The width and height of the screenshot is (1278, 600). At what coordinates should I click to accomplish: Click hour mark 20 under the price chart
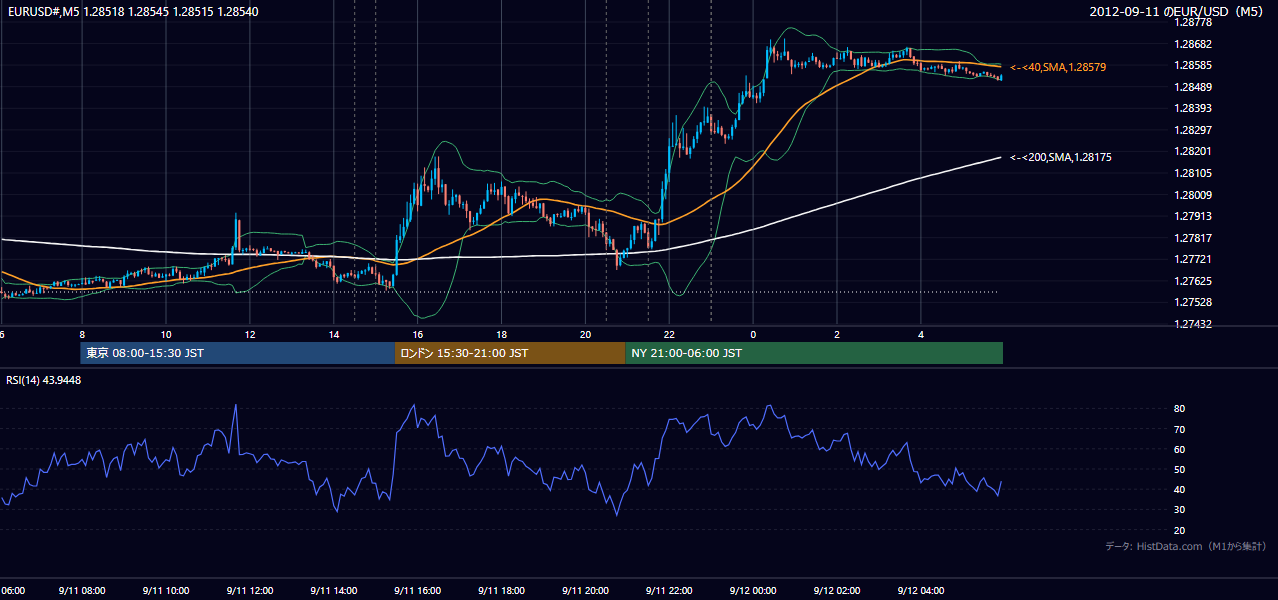tap(586, 334)
